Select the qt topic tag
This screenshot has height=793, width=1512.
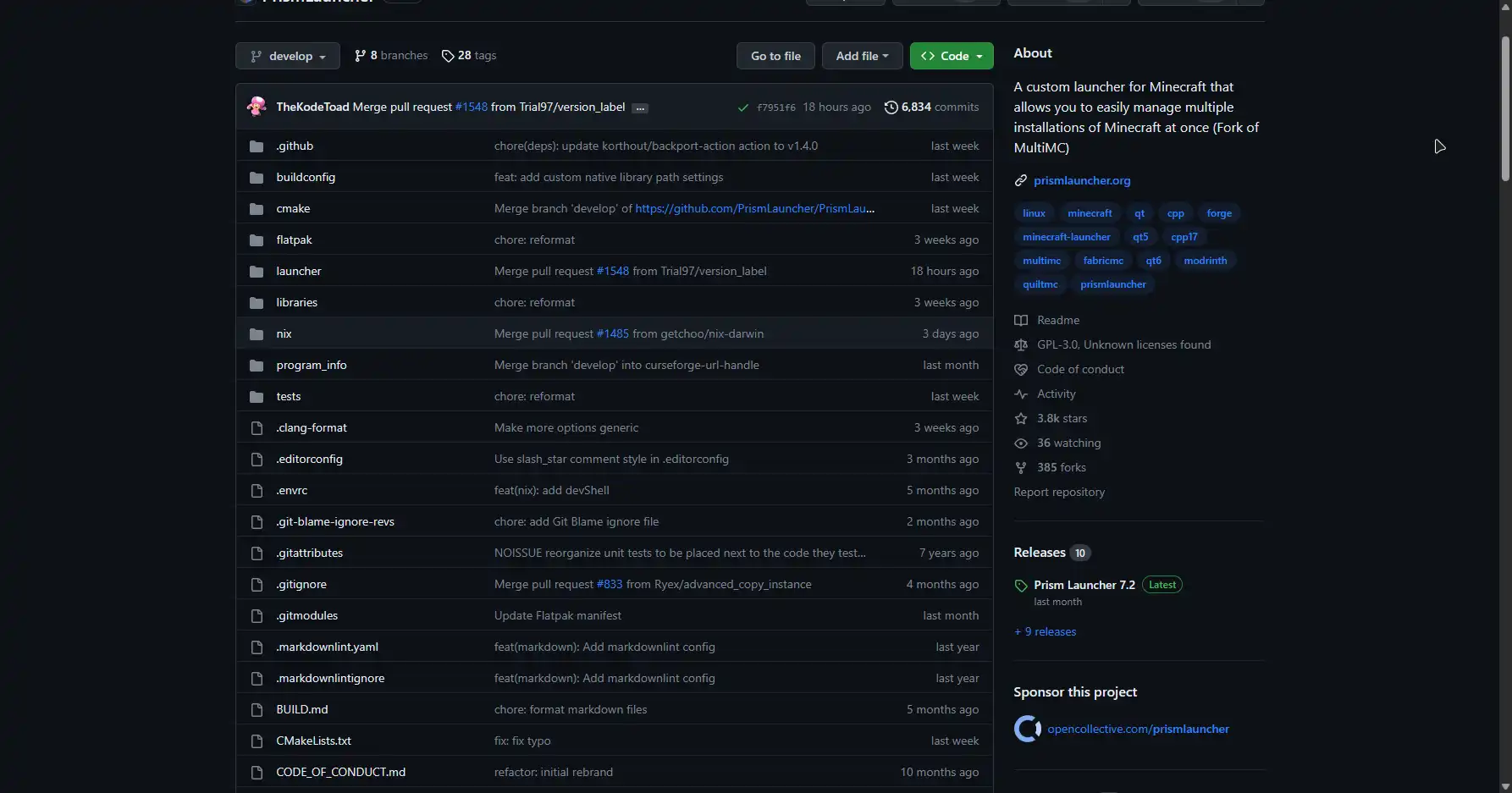(x=1140, y=213)
